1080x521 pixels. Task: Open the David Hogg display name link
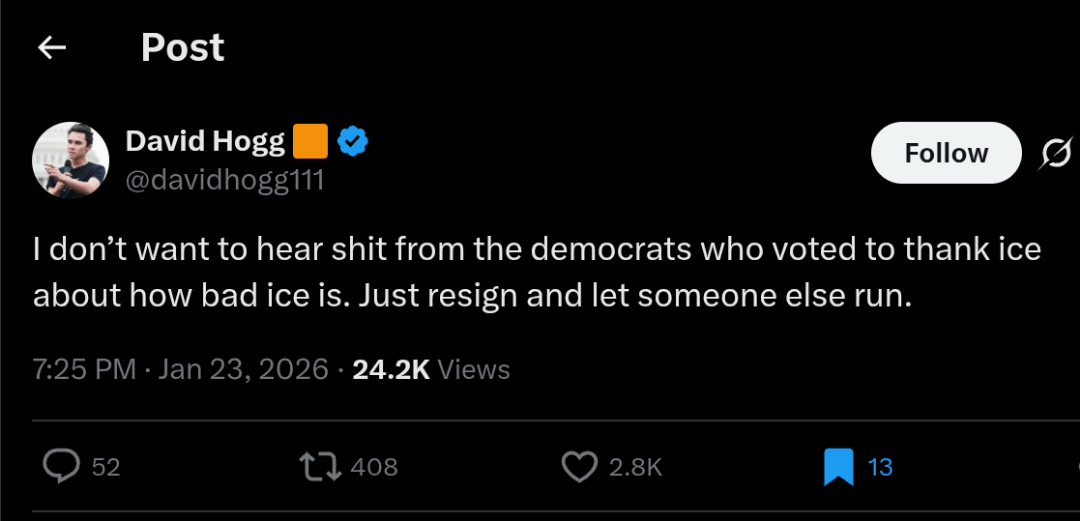click(x=205, y=142)
